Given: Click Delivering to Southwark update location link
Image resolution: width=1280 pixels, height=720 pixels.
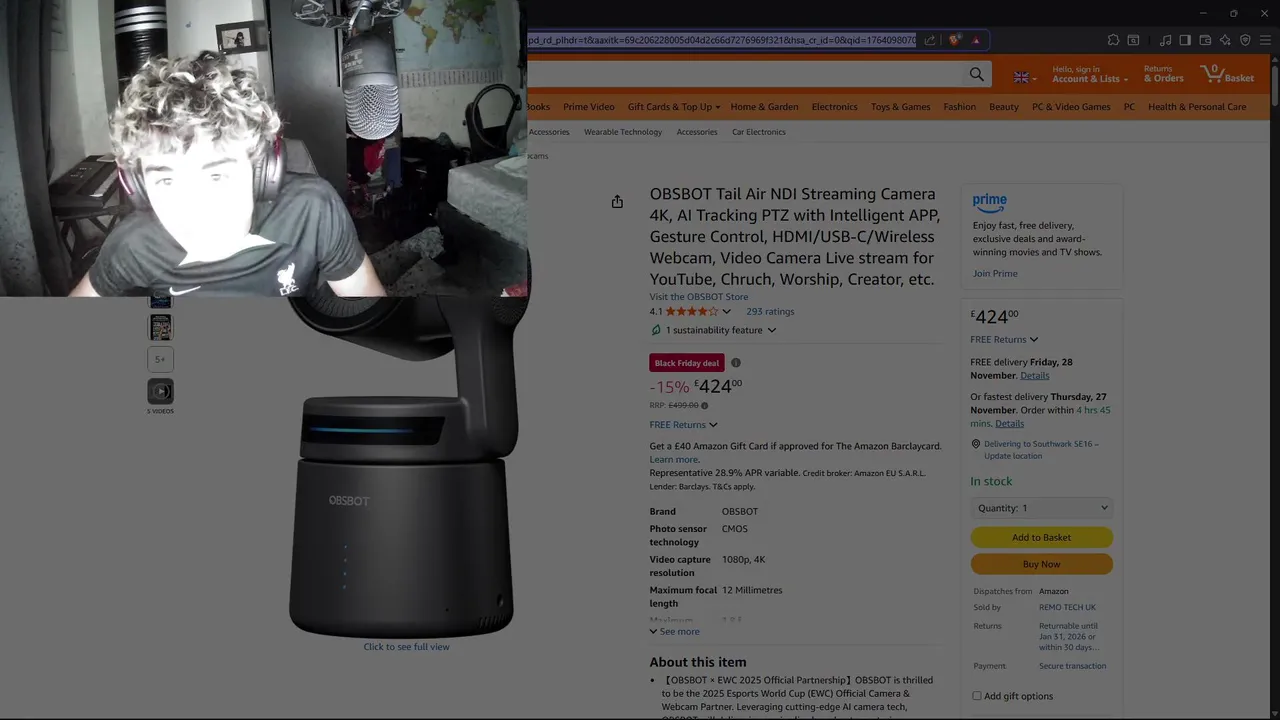Looking at the screenshot, I should pos(1041,450).
